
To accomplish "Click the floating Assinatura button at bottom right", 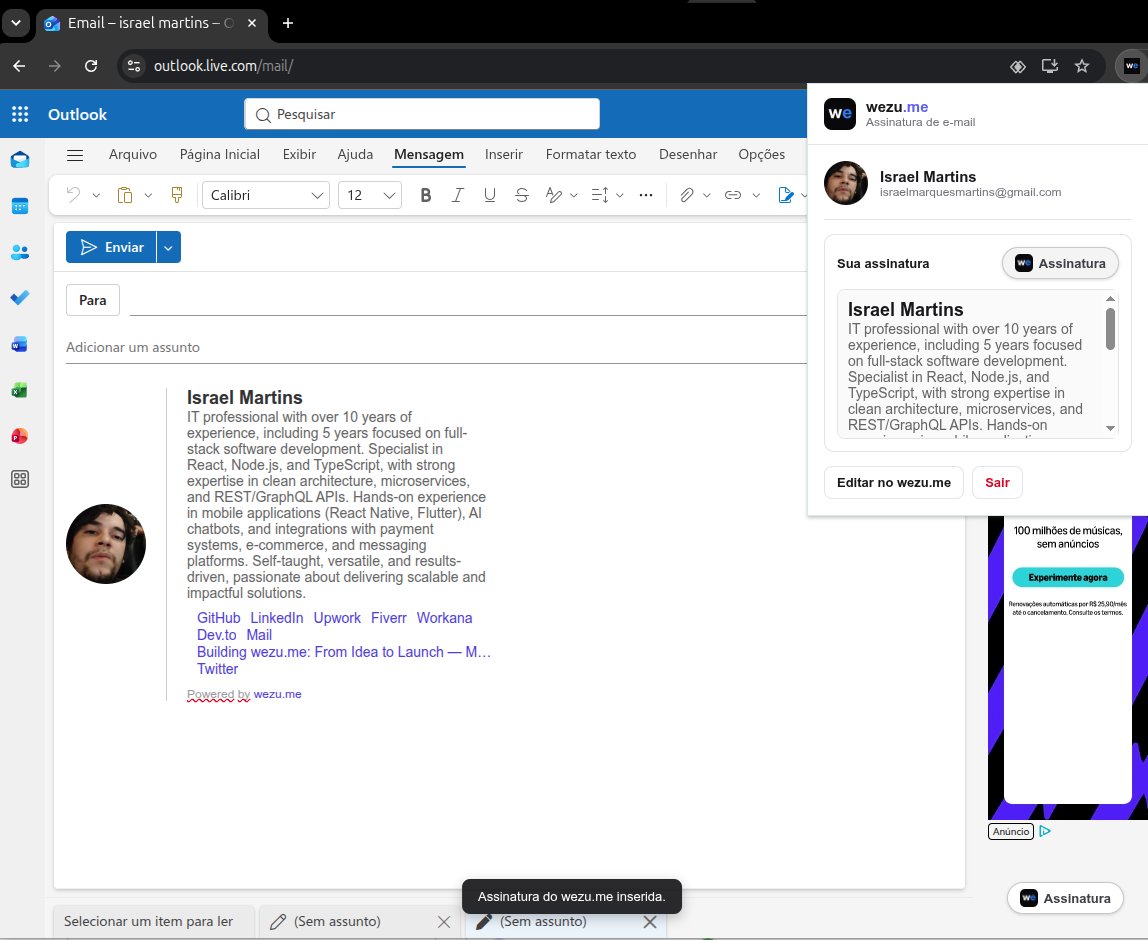I will coord(1065,898).
